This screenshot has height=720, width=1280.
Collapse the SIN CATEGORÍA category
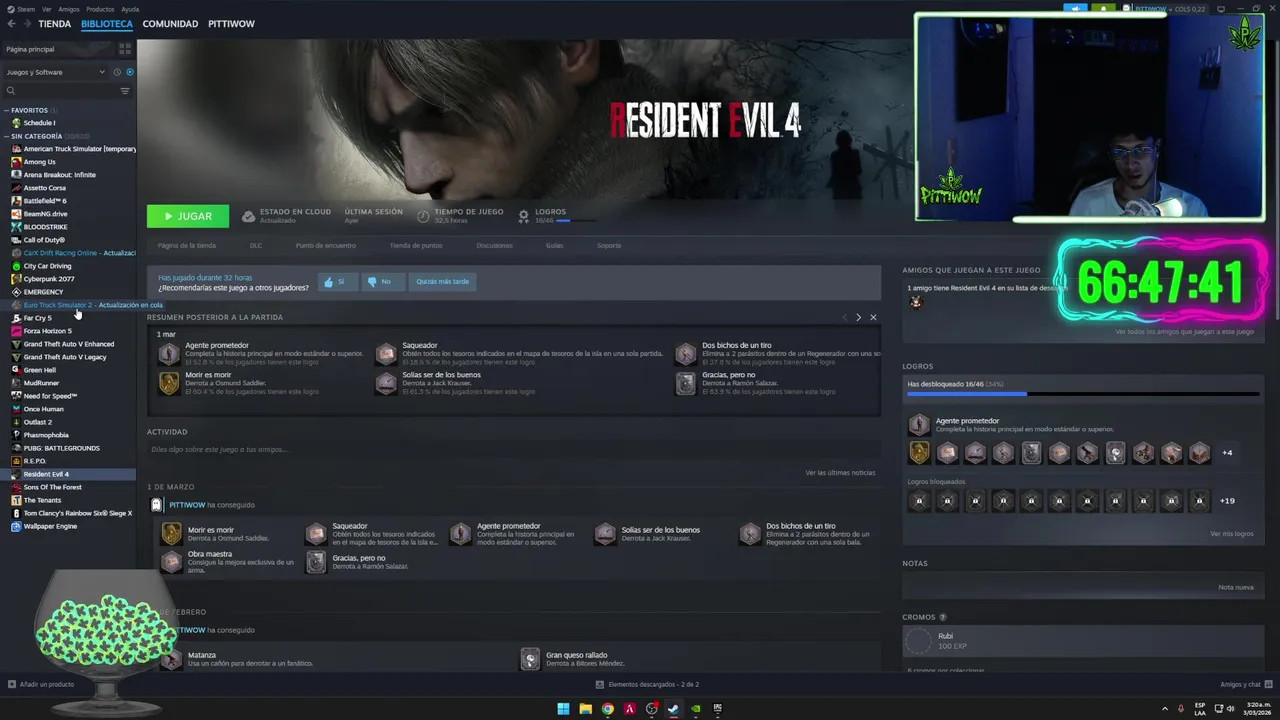point(7,136)
